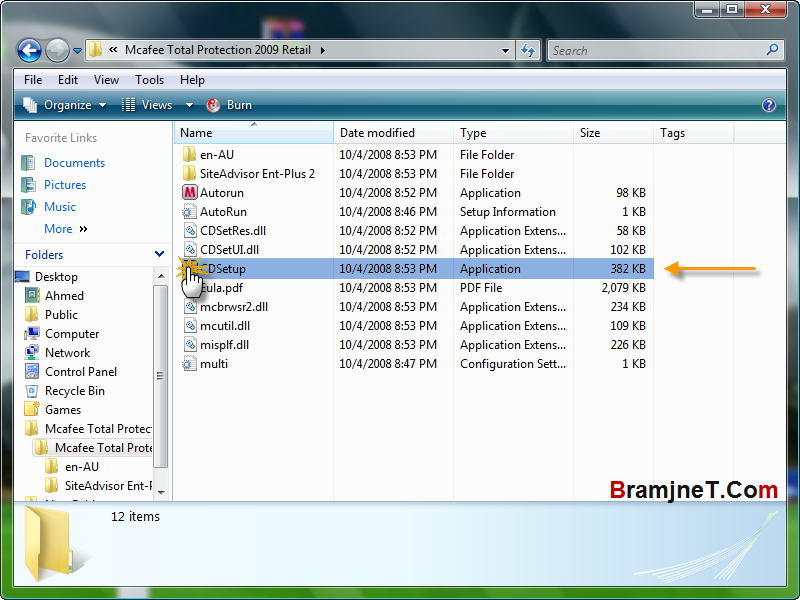
Task: Open the Help menu
Action: point(192,80)
